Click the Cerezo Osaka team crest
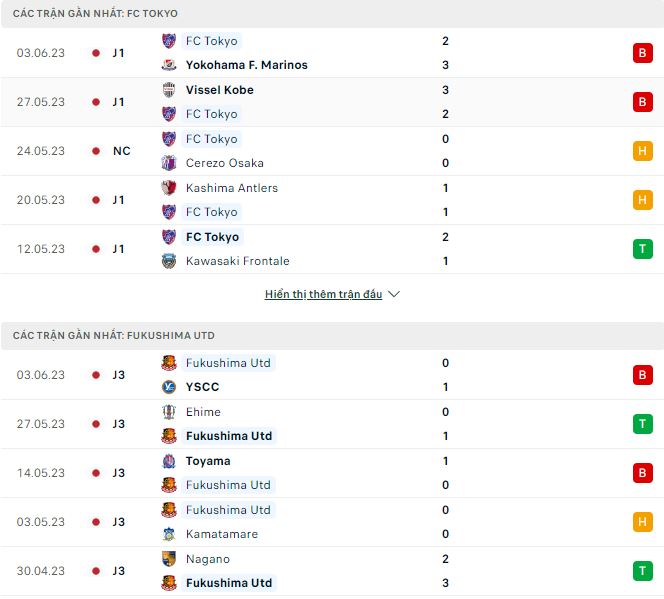Screen dimensions: 664x599 coord(169,163)
